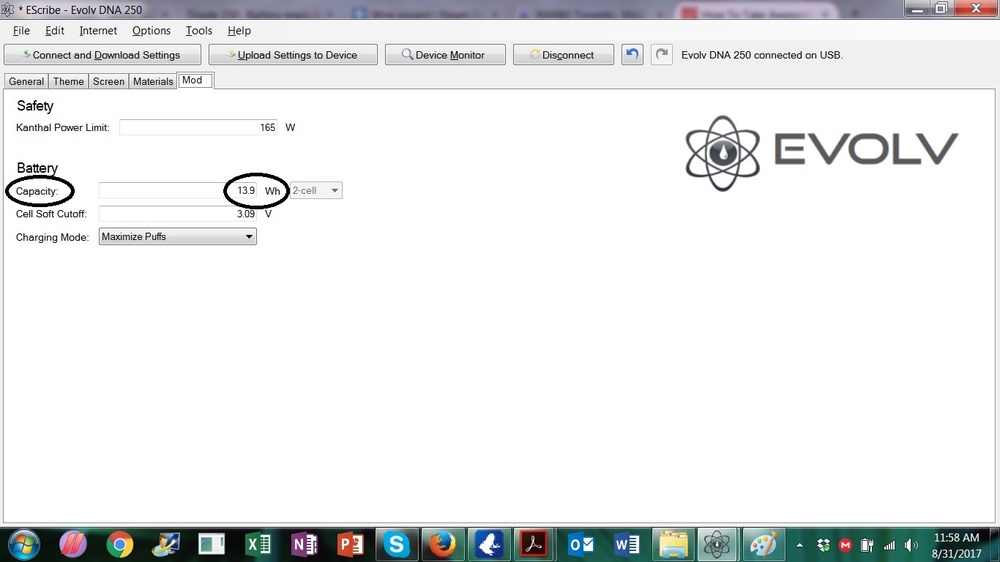This screenshot has width=1000, height=562.
Task: Select the Mod tab
Action: click(195, 80)
